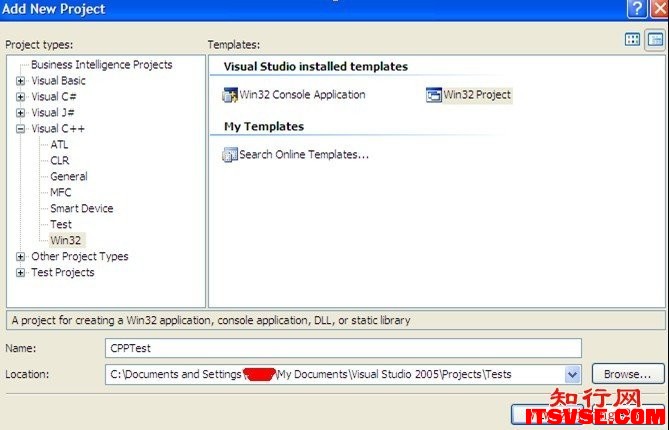
Task: Switch templates to large icons view
Action: click(632, 40)
